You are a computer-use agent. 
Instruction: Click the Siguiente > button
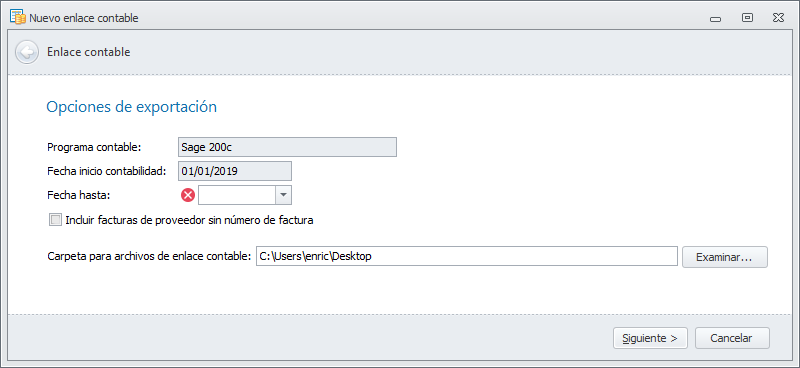tap(651, 338)
